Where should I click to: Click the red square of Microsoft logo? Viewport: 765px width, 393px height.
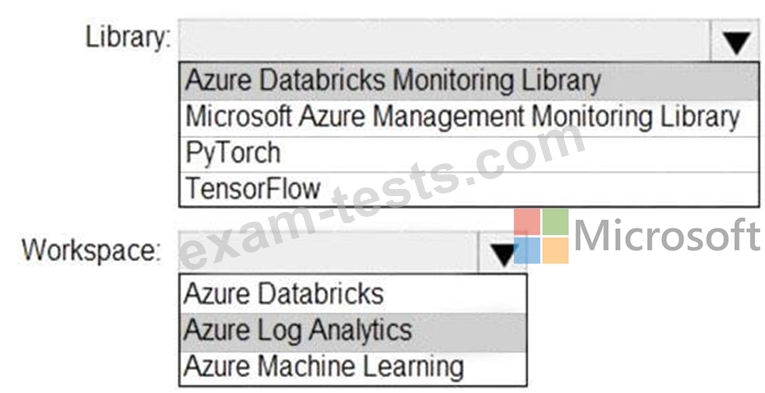527,222
